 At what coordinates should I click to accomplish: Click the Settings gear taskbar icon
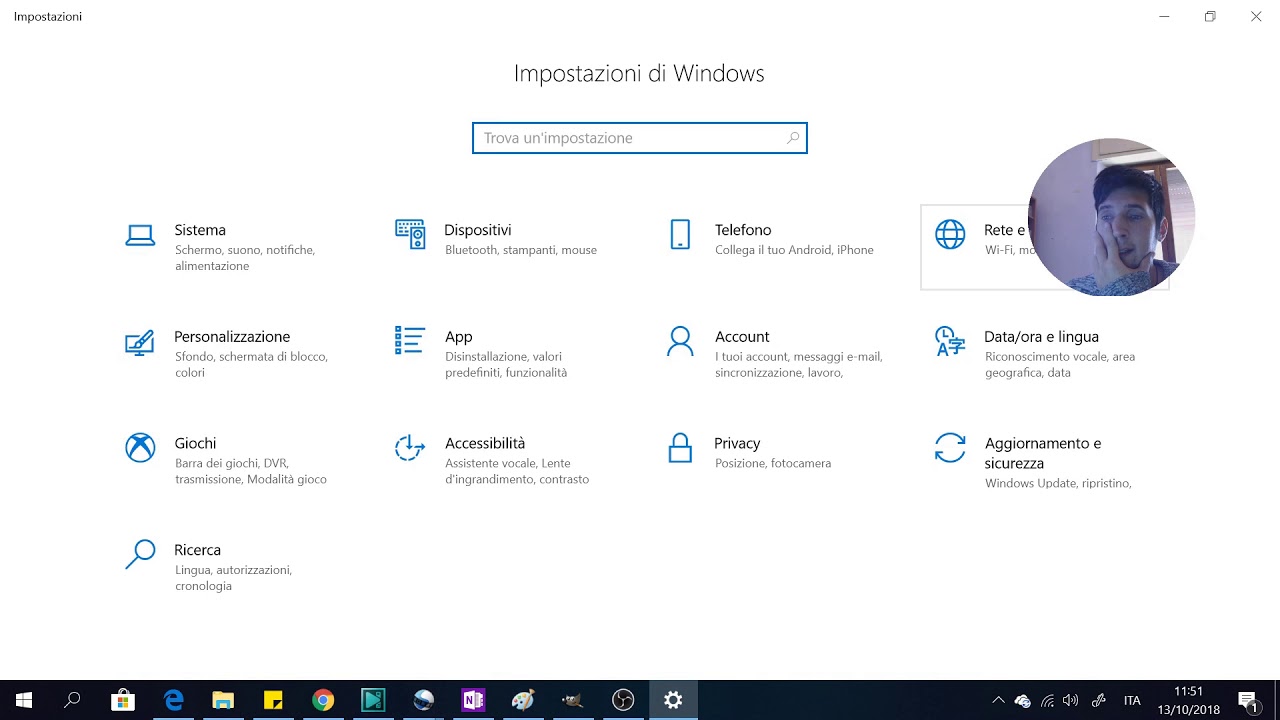point(673,700)
